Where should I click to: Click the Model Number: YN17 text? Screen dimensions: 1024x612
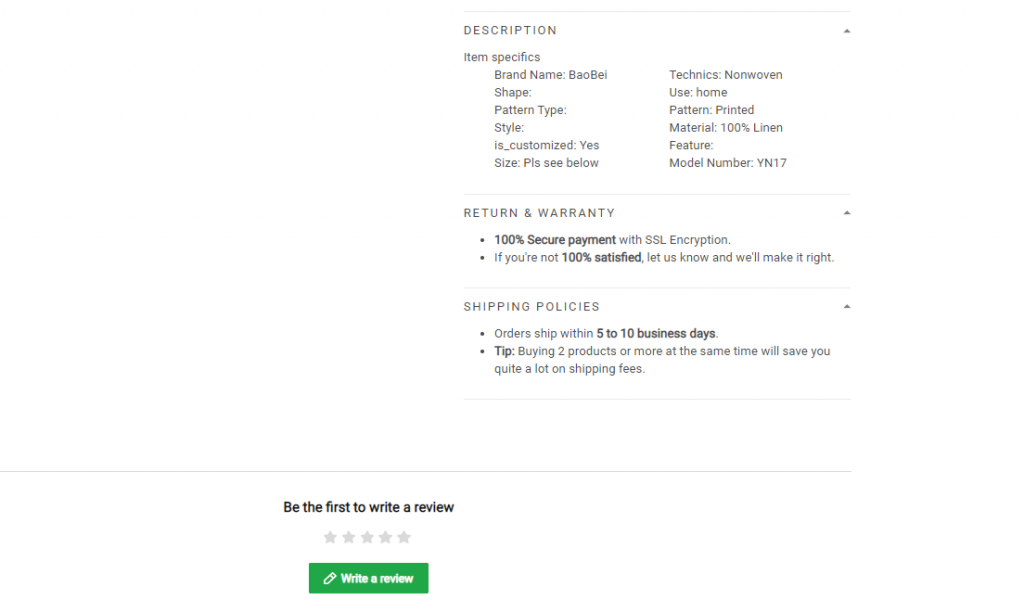point(728,163)
